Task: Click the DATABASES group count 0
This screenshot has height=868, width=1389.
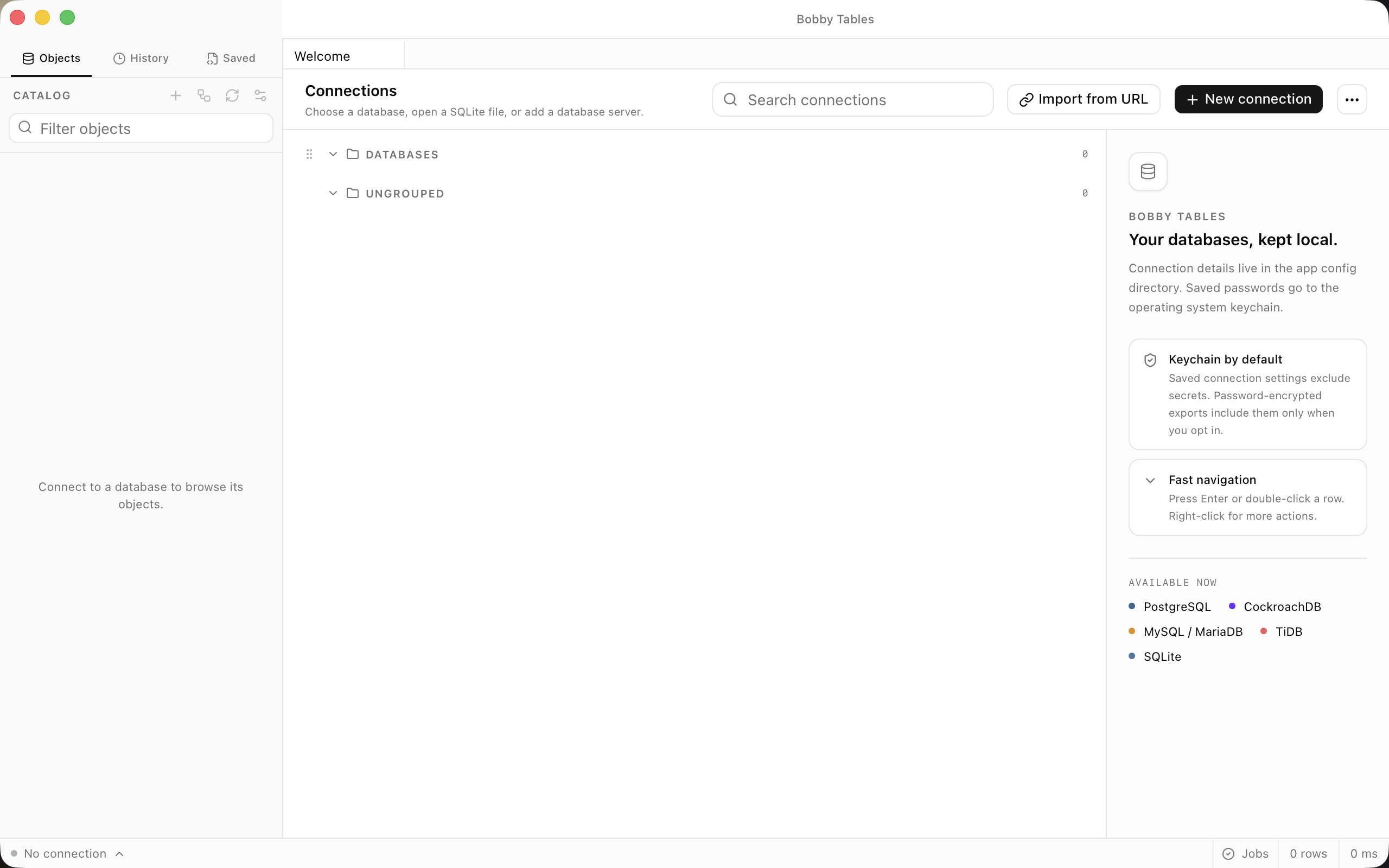Action: pos(1085,154)
